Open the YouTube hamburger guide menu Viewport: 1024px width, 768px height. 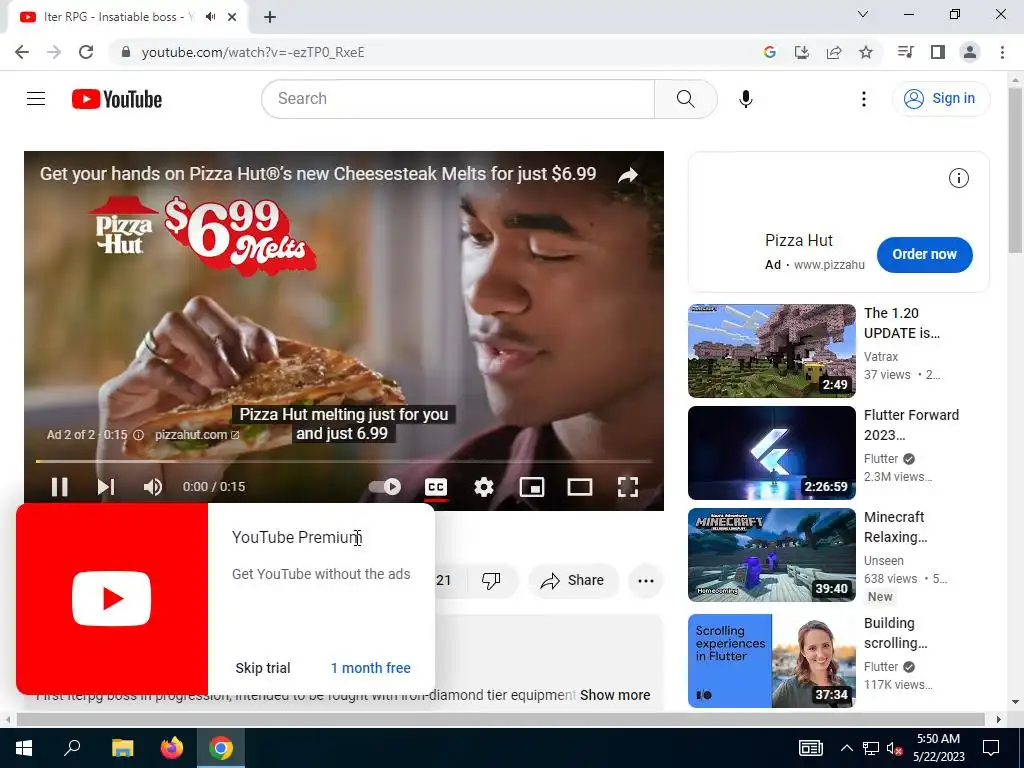coord(36,99)
